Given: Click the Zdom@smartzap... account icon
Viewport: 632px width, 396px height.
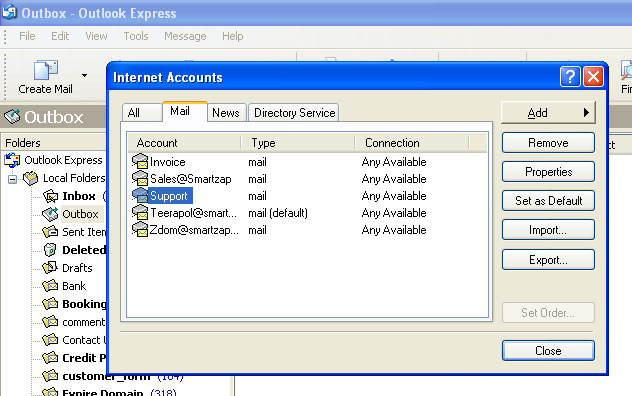Looking at the screenshot, I should point(140,229).
